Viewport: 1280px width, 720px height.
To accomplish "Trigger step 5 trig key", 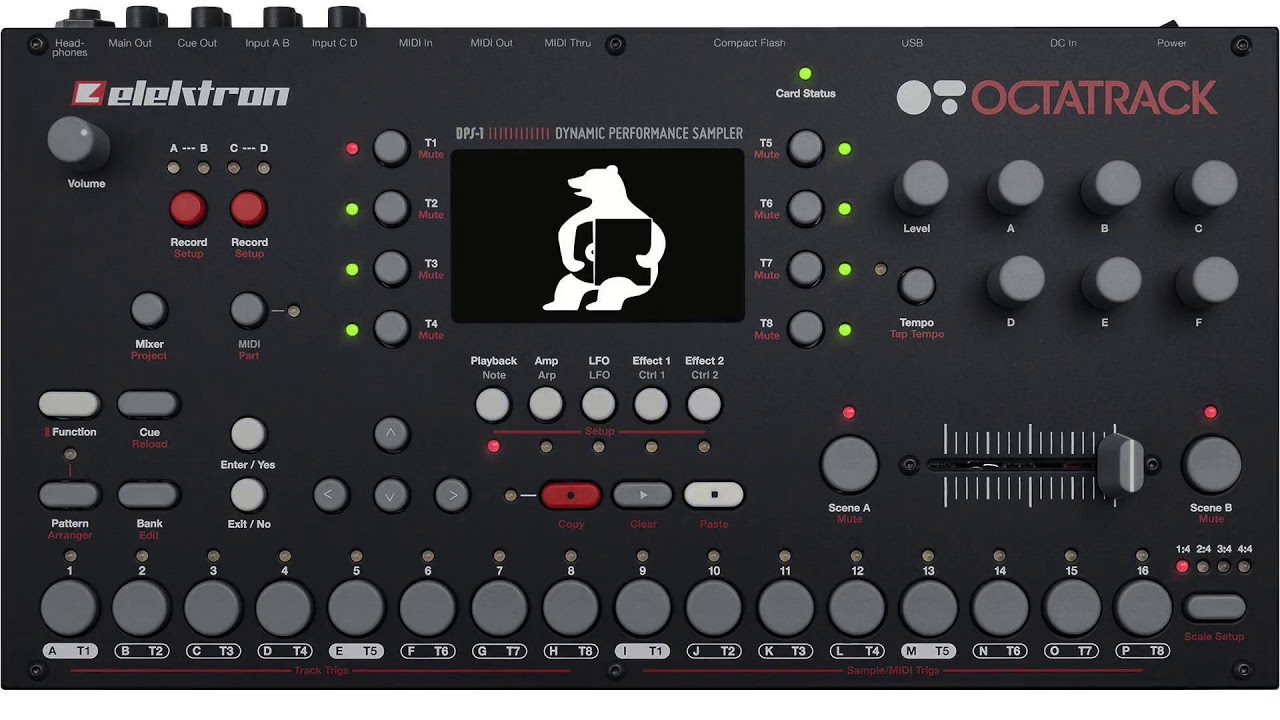I will pyautogui.click(x=356, y=608).
